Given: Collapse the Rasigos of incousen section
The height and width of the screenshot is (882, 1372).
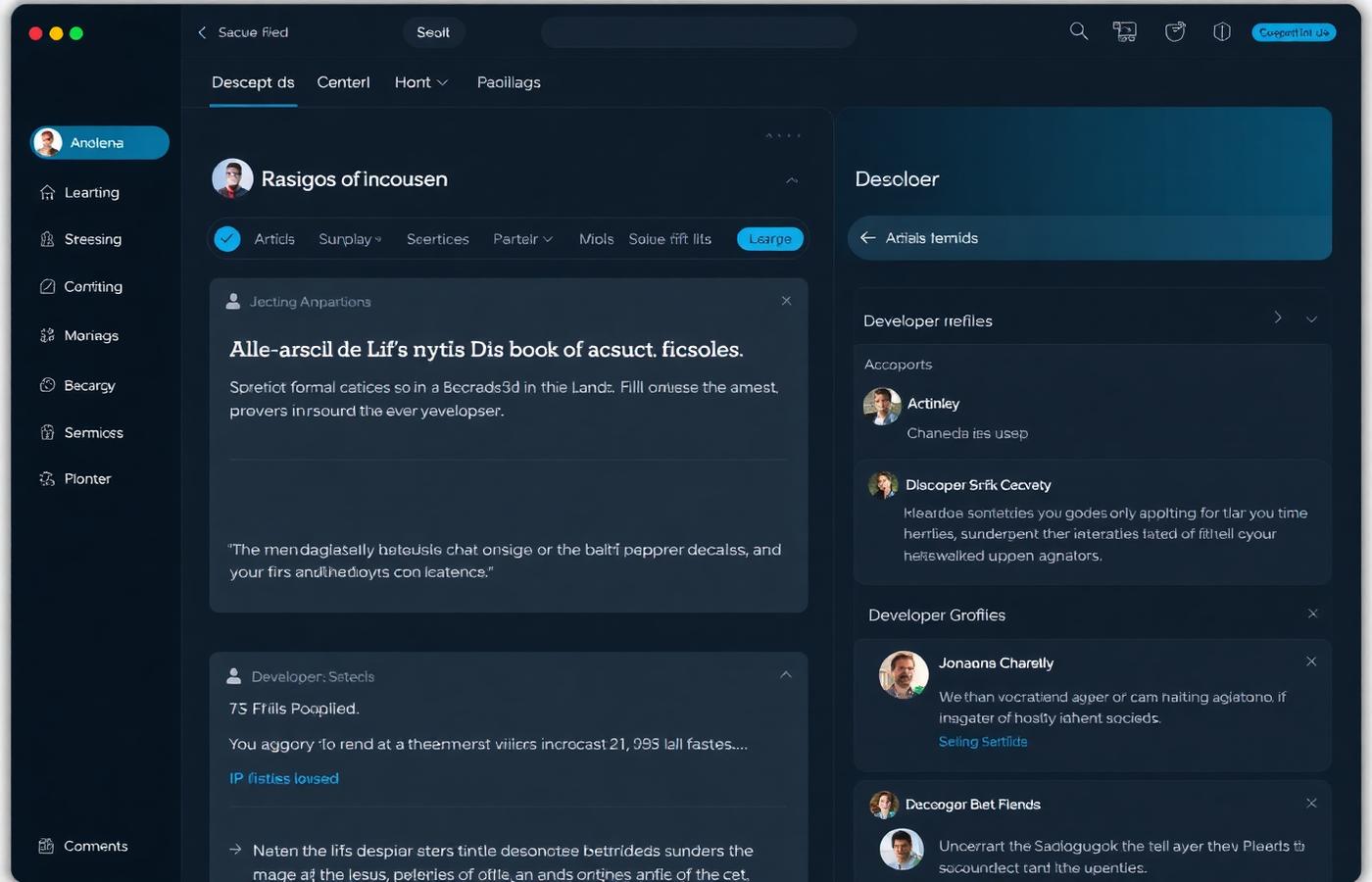Looking at the screenshot, I should pyautogui.click(x=792, y=180).
